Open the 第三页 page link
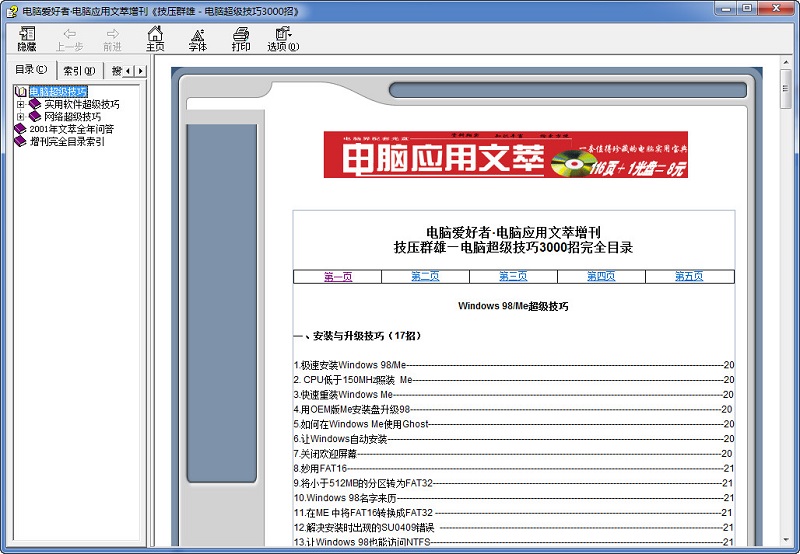 tap(513, 277)
